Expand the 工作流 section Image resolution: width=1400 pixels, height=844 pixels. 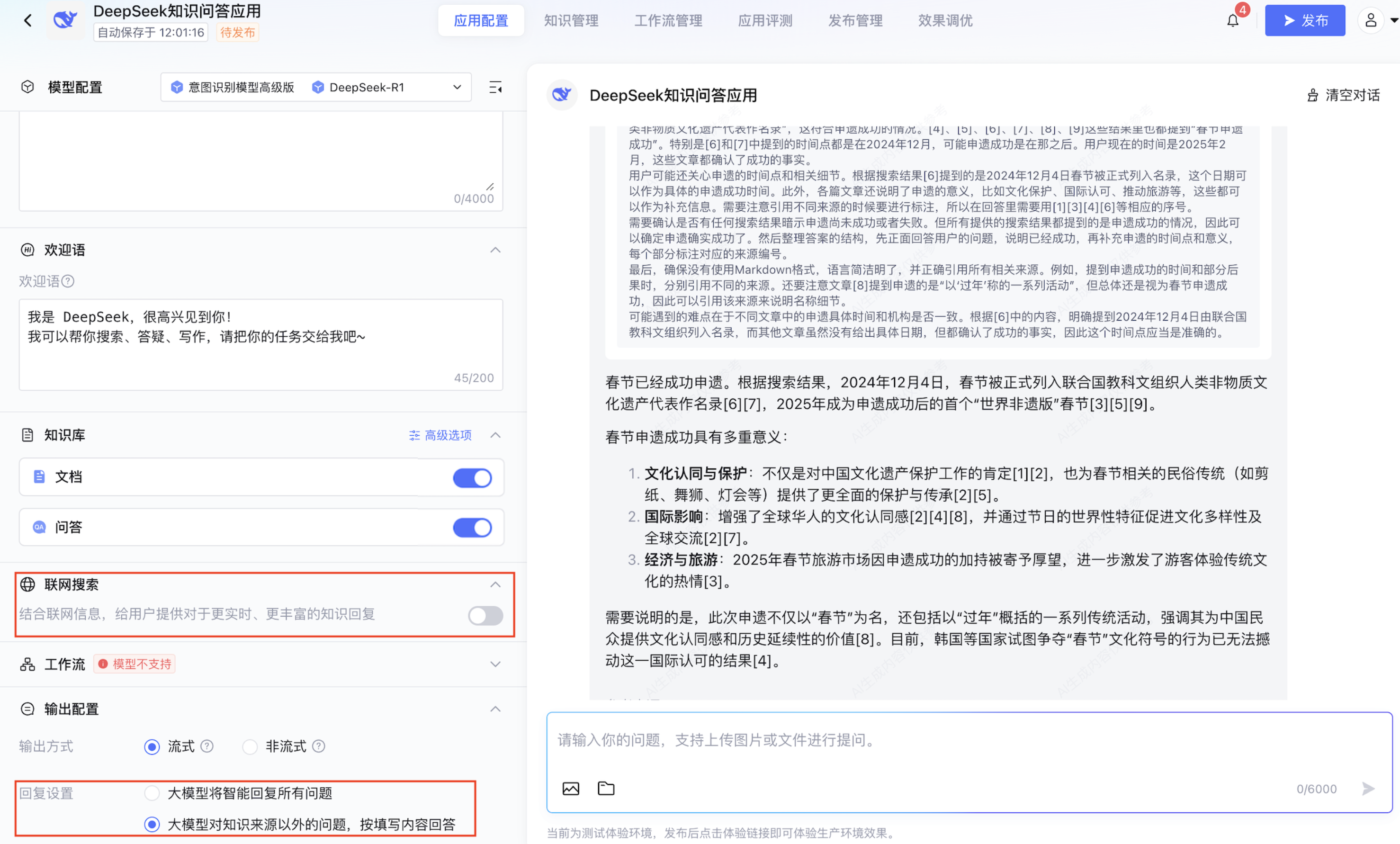495,664
